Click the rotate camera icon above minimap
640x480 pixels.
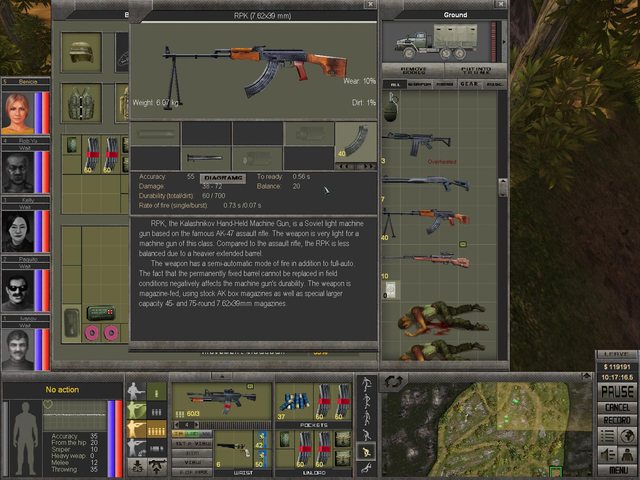[392, 382]
